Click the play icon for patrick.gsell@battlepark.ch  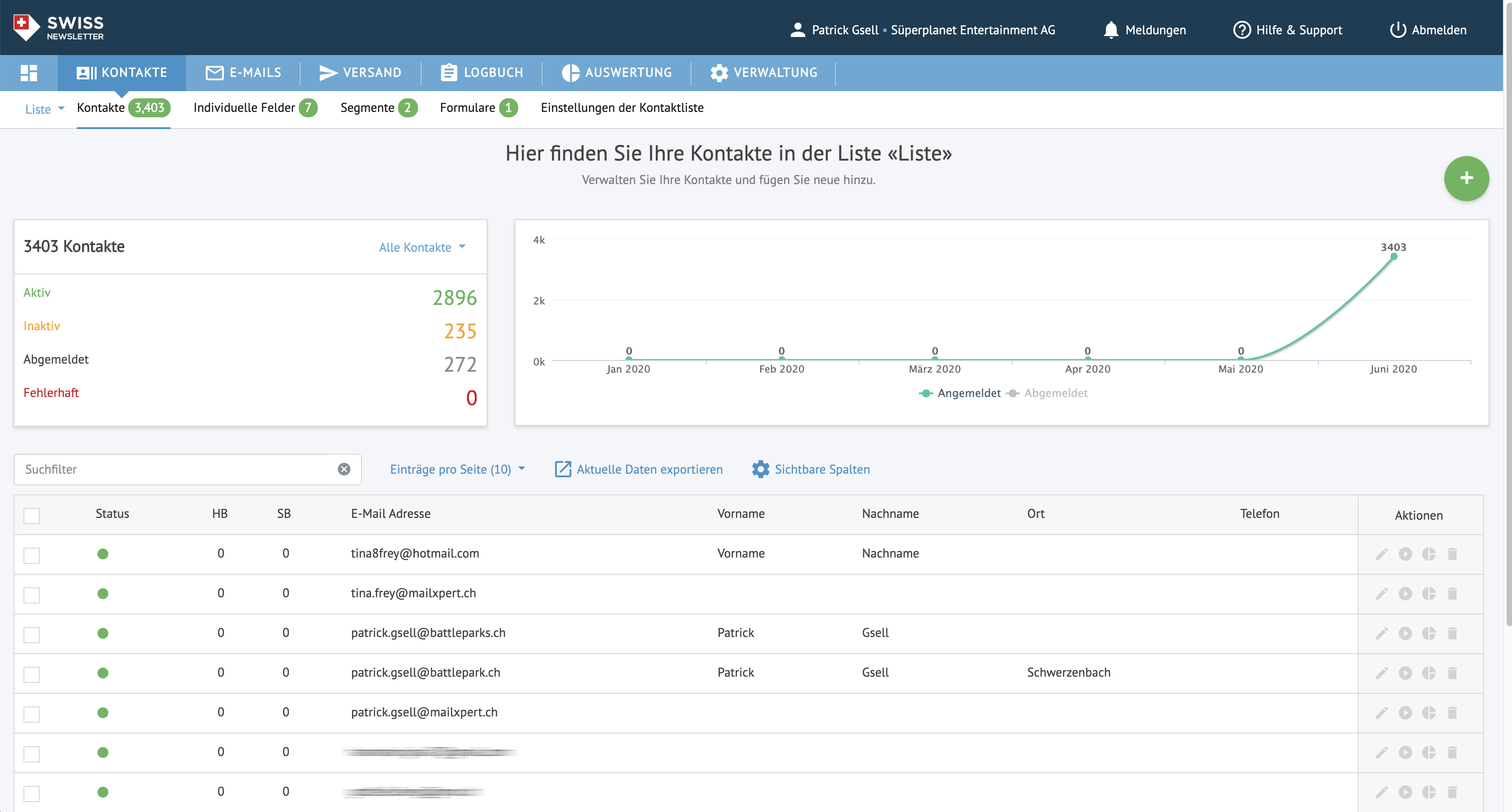(1405, 673)
